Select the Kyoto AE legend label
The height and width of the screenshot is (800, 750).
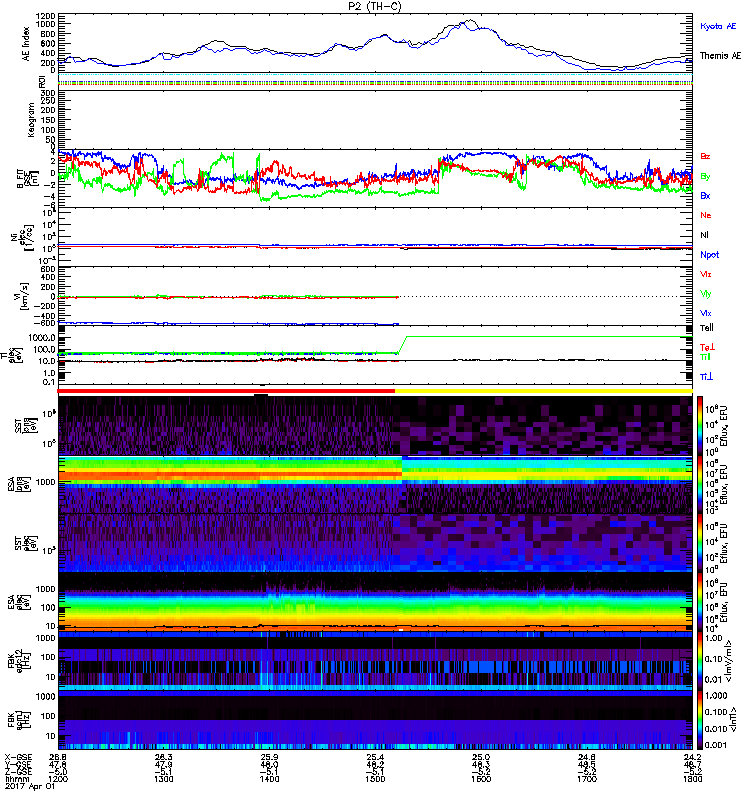pos(718,26)
